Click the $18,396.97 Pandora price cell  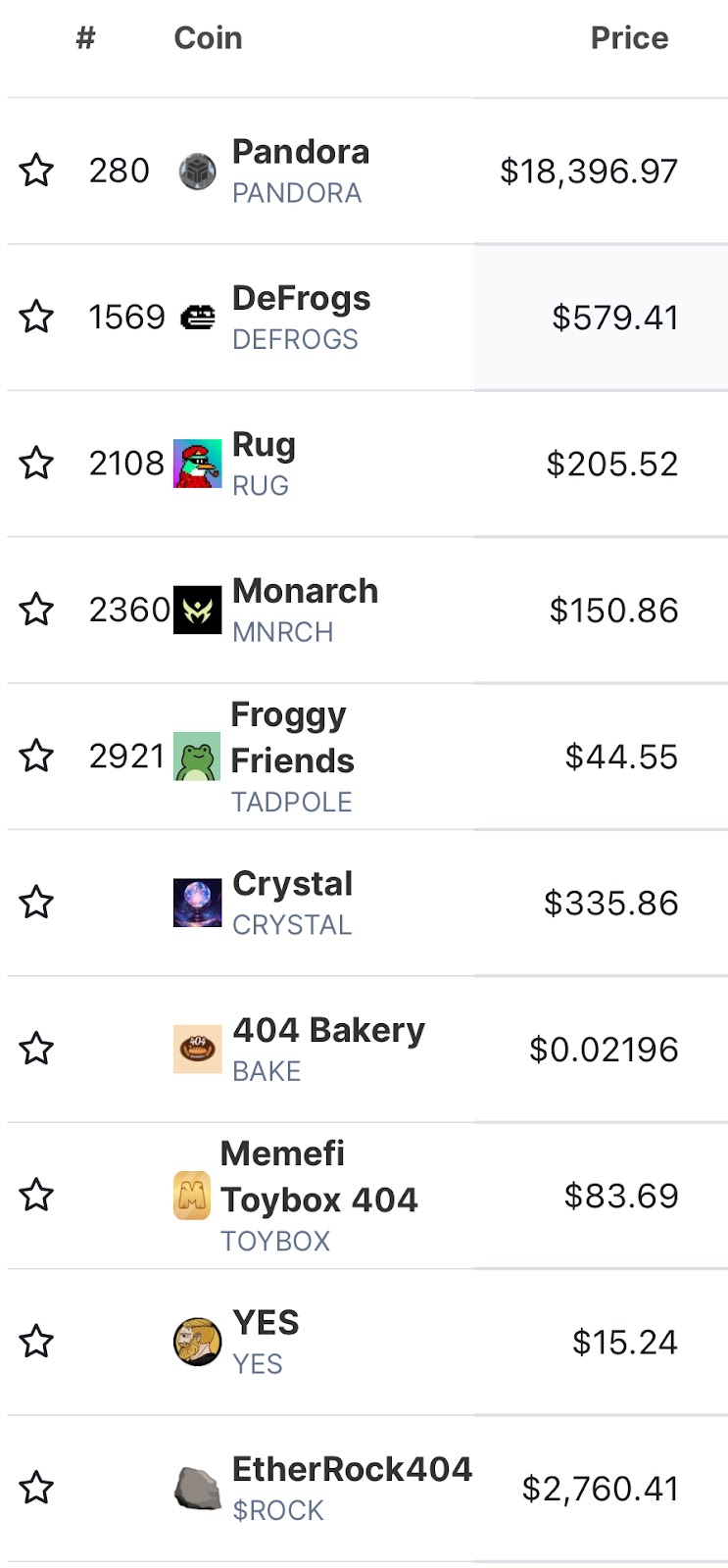pyautogui.click(x=589, y=171)
